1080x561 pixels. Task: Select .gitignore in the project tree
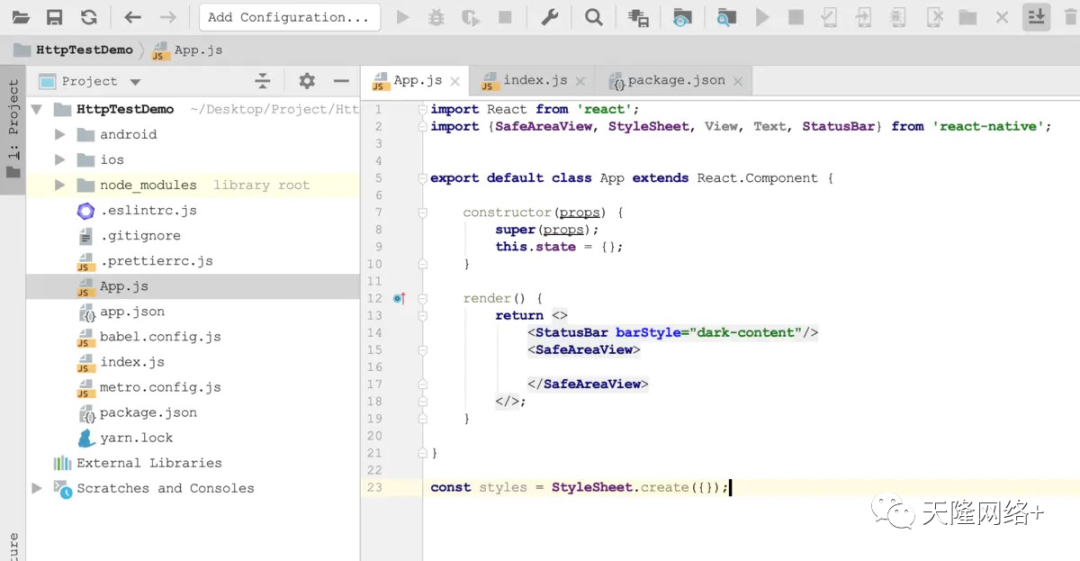(x=140, y=236)
